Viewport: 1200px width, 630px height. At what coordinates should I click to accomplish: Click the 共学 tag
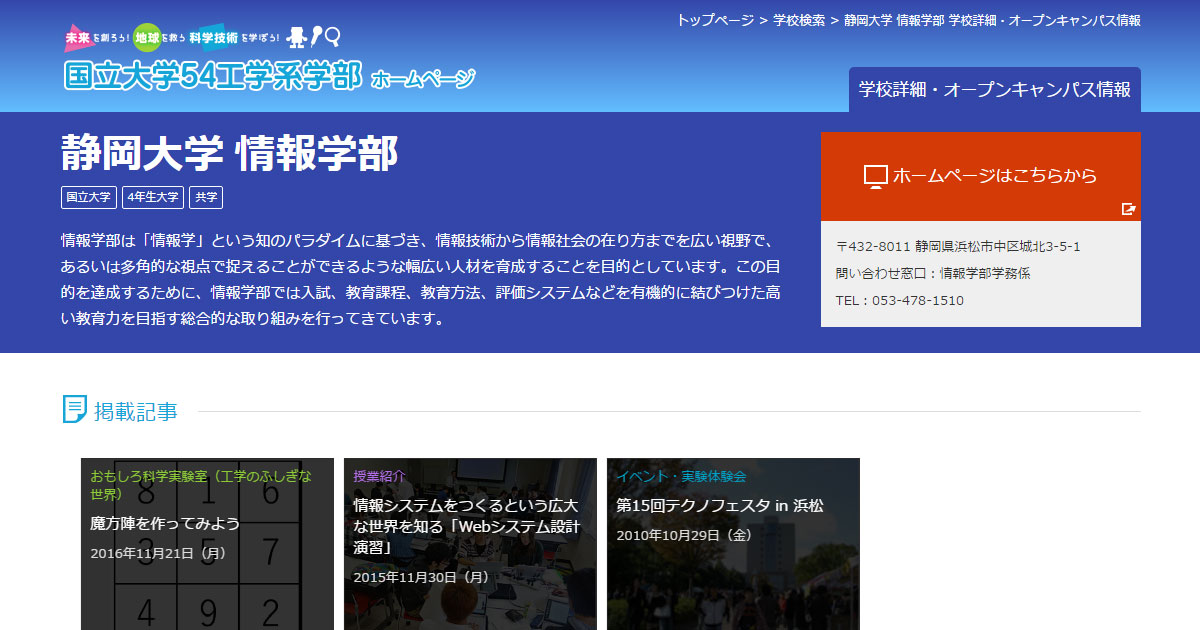(206, 197)
